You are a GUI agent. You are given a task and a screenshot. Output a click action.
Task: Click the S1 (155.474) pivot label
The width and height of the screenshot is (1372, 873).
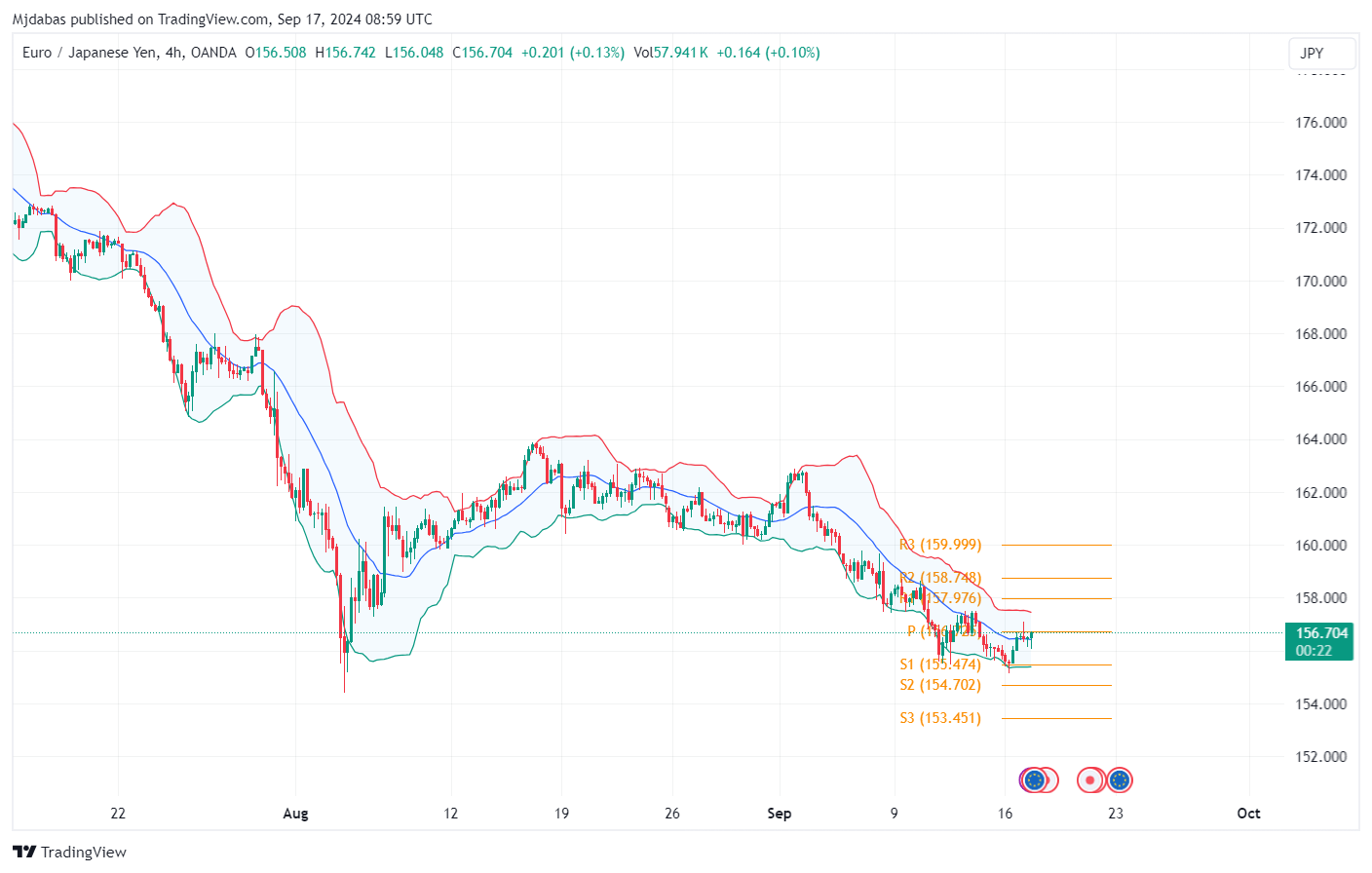(x=940, y=664)
